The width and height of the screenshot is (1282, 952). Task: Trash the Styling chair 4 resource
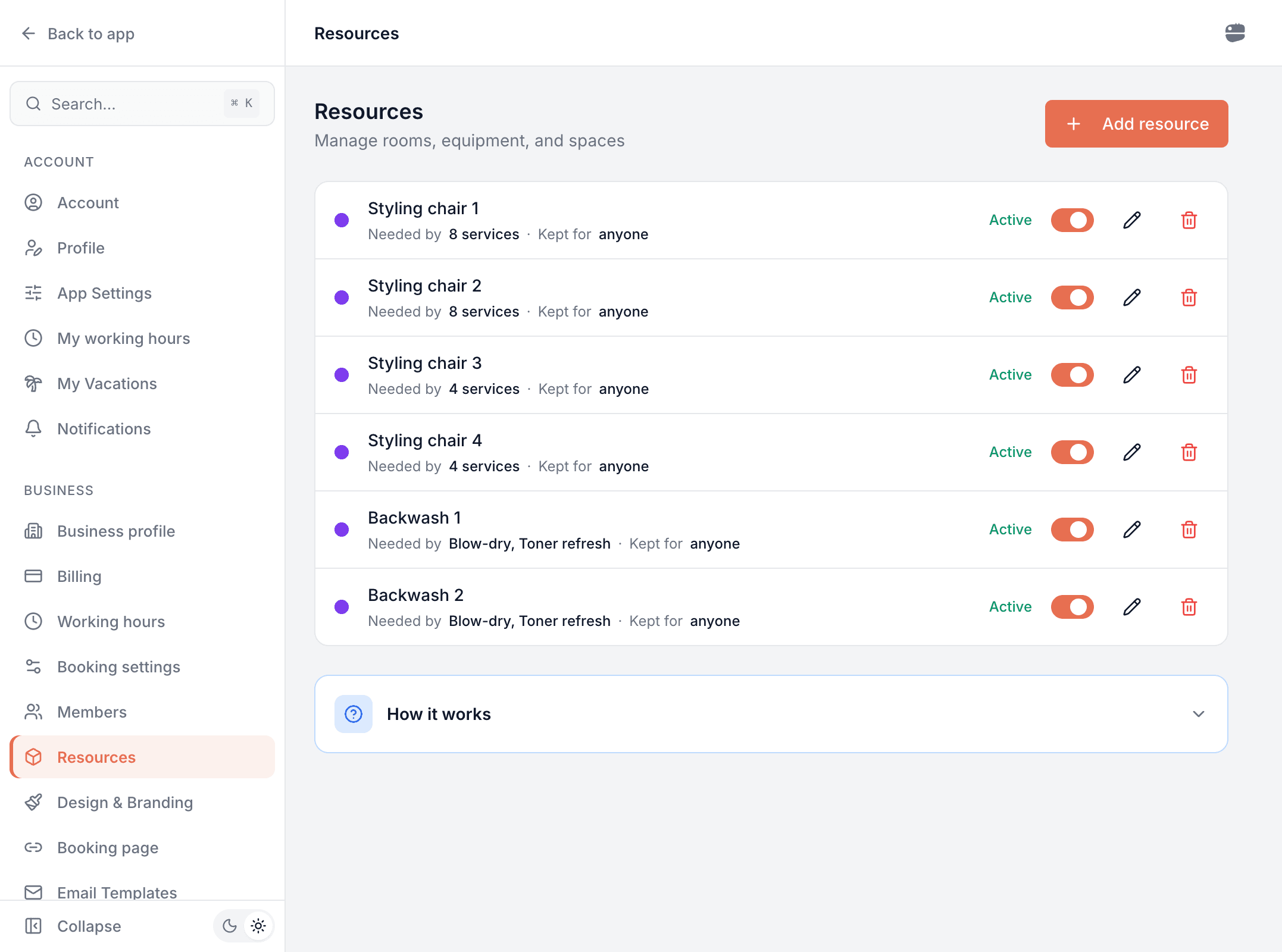(1189, 452)
